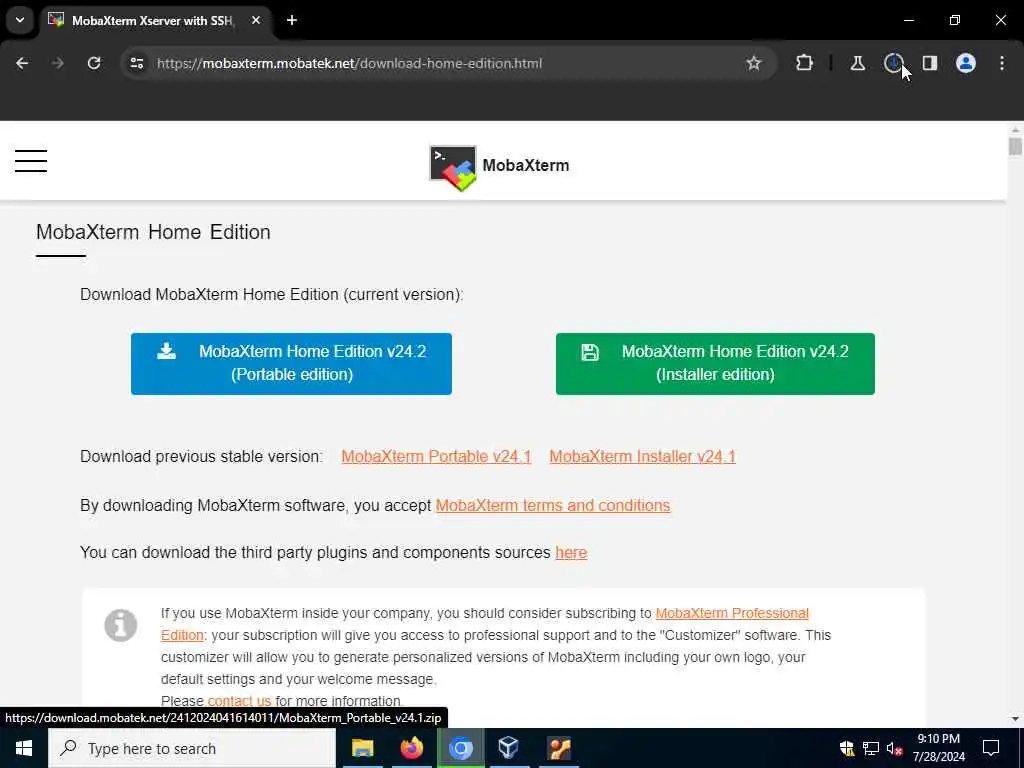Open the orange tool taskbar app icon
This screenshot has width=1024, height=768.
[559, 748]
